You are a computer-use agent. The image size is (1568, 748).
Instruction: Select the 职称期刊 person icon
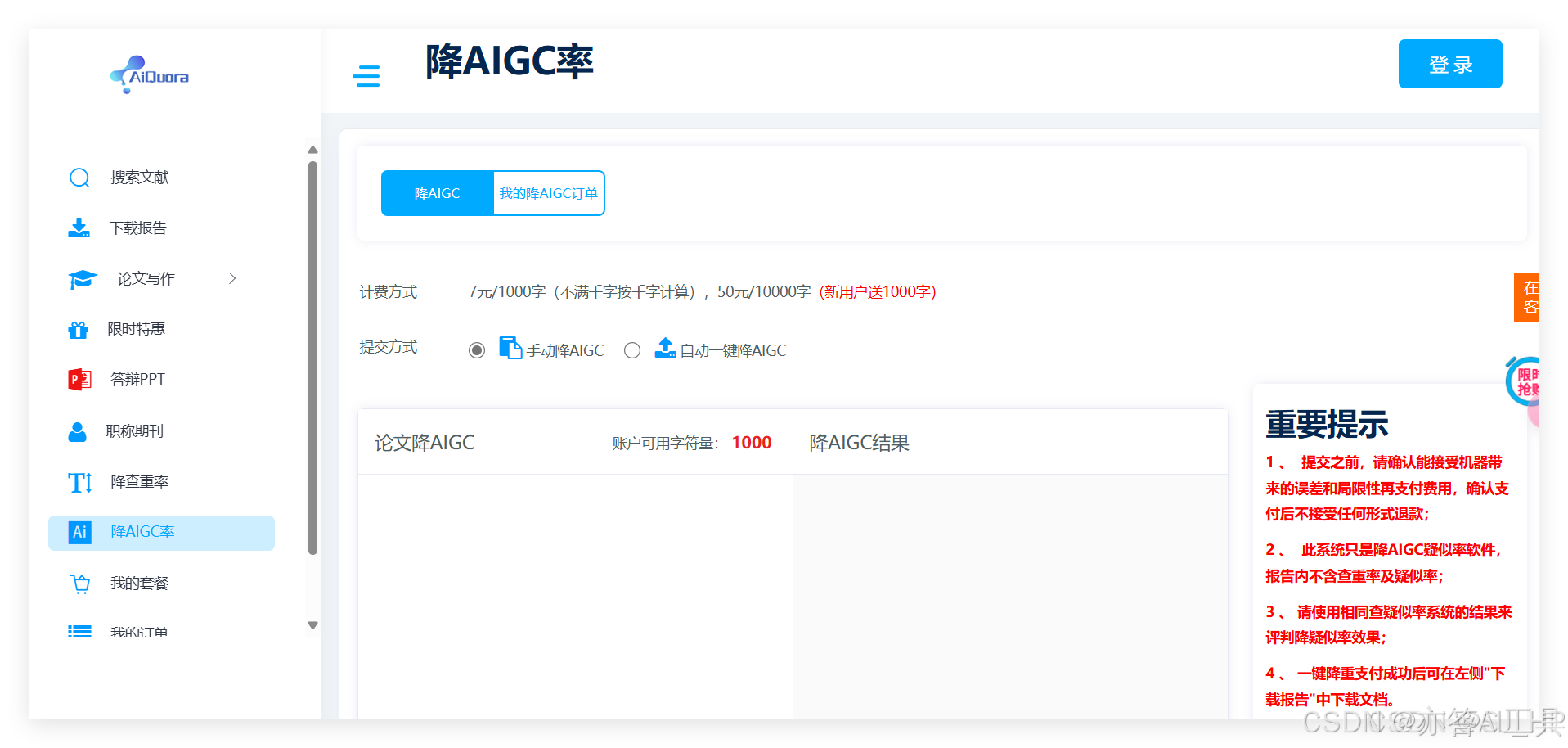tap(77, 430)
